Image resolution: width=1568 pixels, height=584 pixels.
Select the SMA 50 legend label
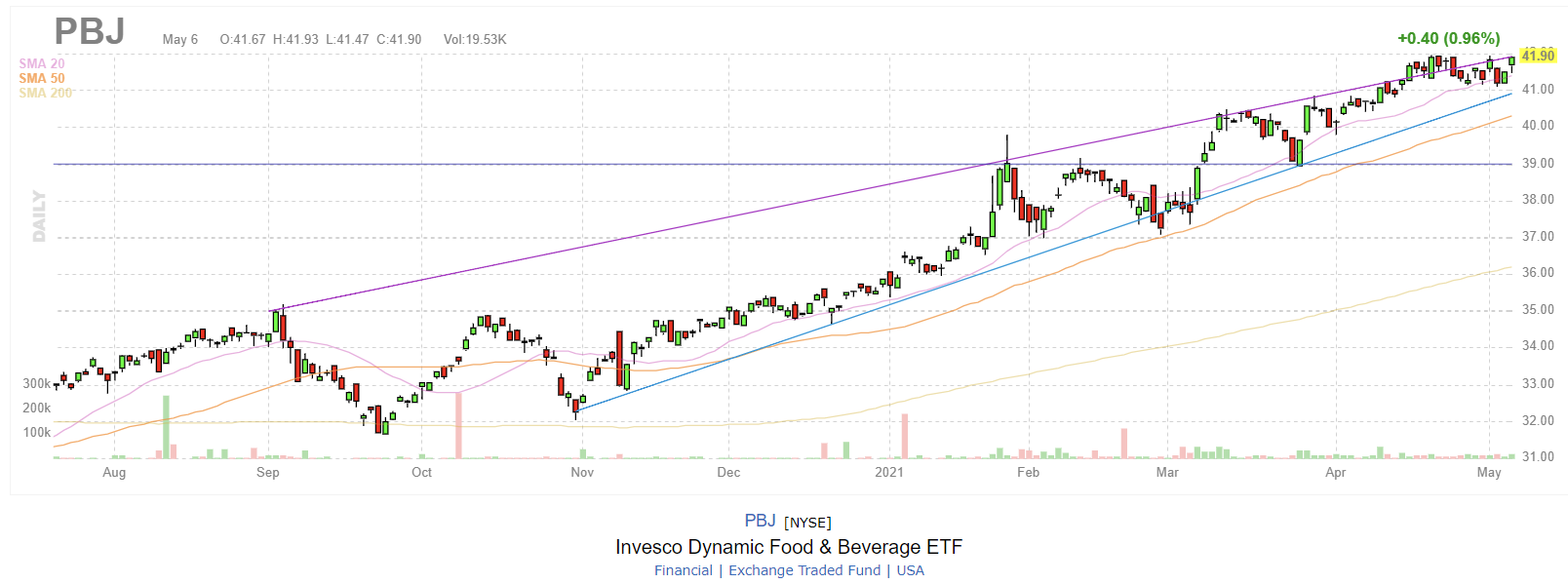point(42,78)
